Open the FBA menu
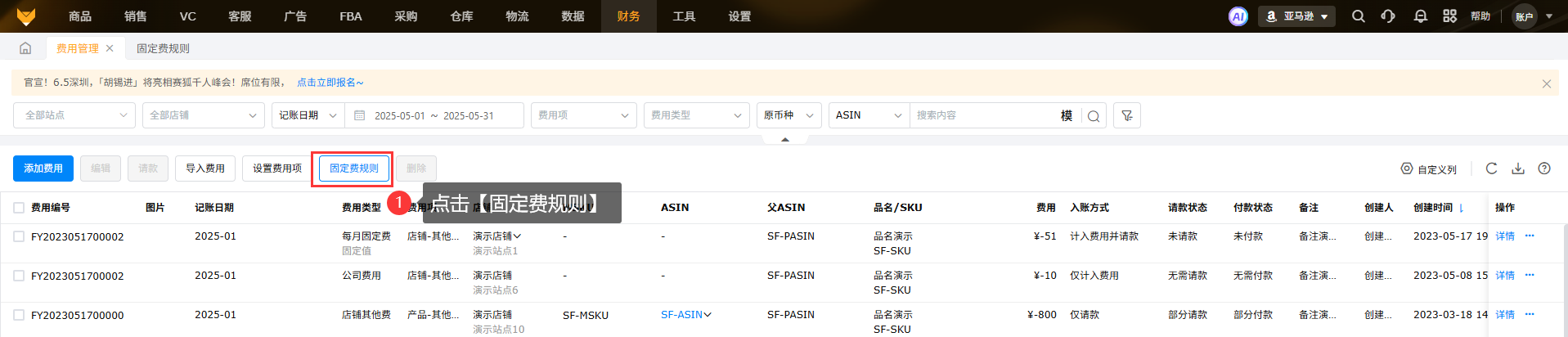 (x=351, y=16)
